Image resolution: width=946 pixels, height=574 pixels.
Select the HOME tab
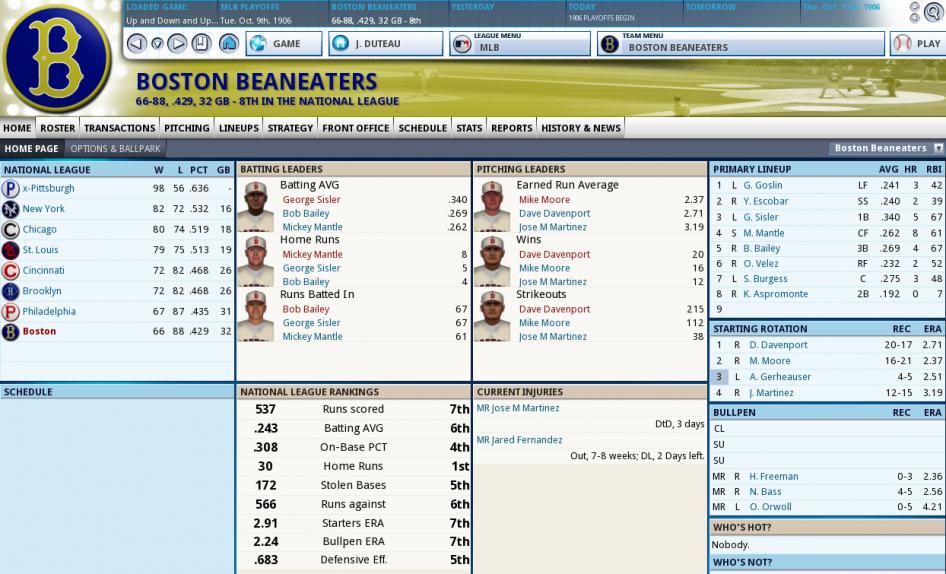[x=17, y=128]
